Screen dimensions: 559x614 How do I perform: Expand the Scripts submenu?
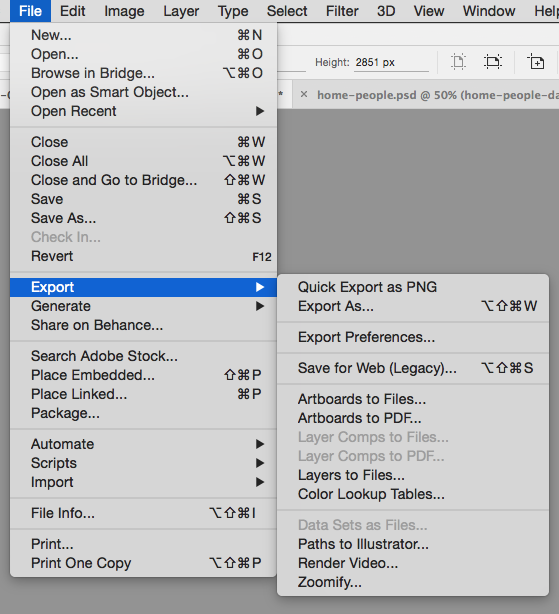[x=143, y=463]
